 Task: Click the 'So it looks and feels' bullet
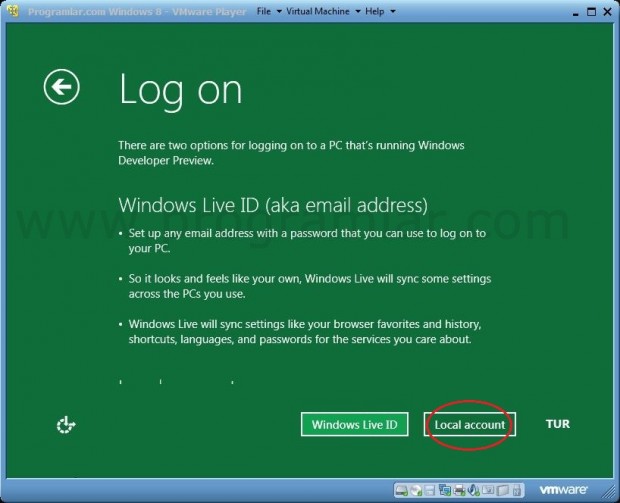click(310, 286)
